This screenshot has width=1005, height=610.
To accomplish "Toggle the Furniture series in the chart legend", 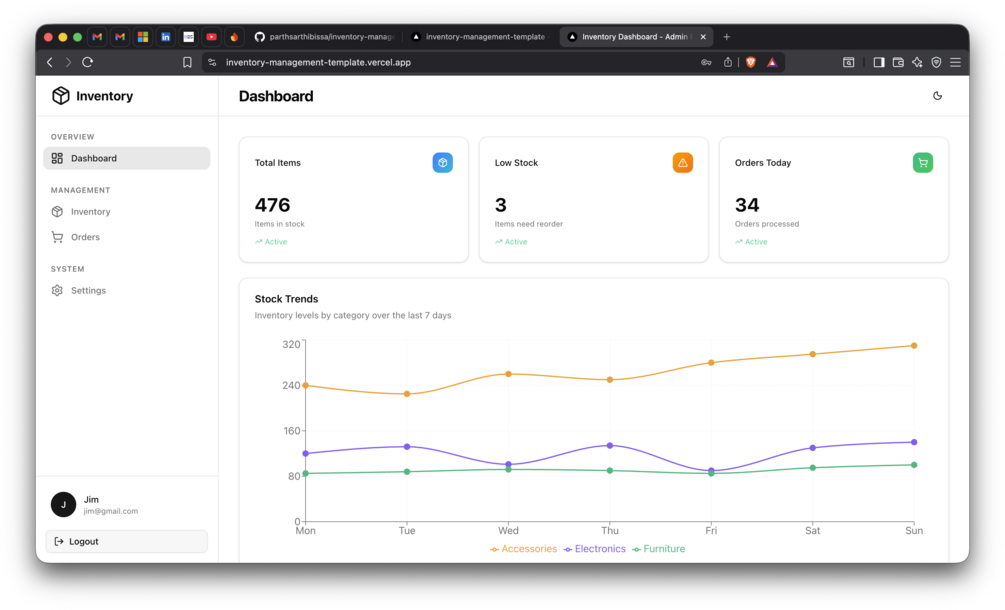I will pos(658,549).
